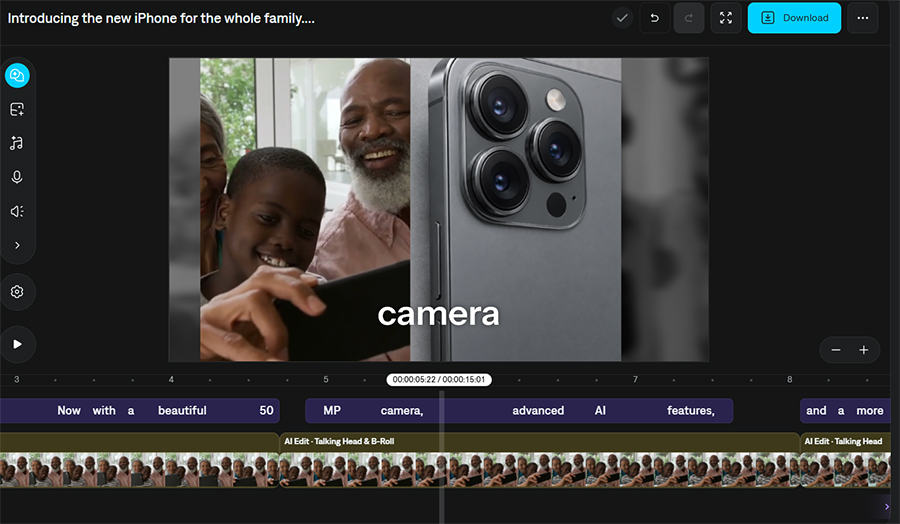Click the 'camera' caption on video preview
This screenshot has height=524, width=900.
click(x=439, y=314)
